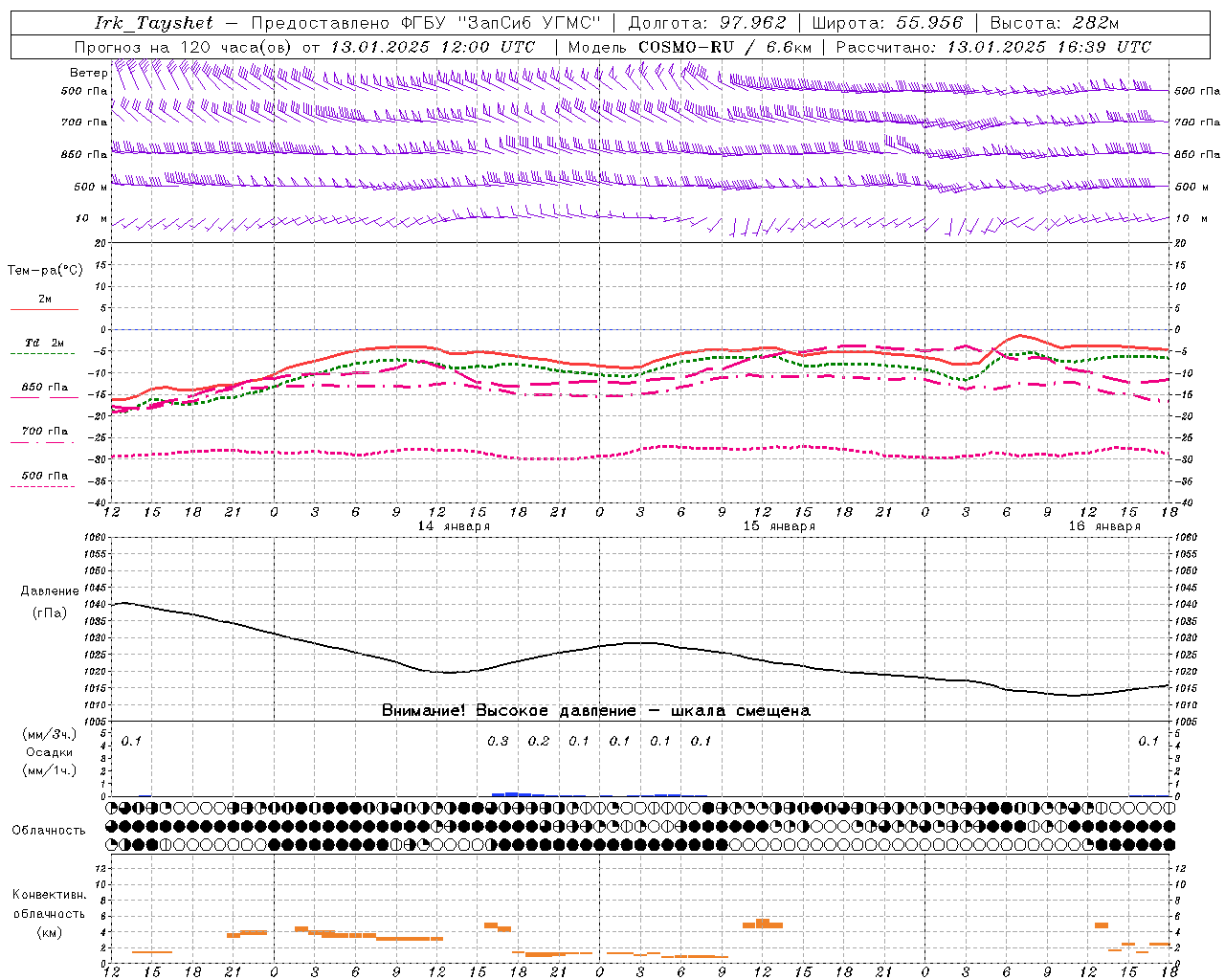The width and height of the screenshot is (1225, 980).
Task: Click the forecast start time '13.01.2025 12:00 UTC'
Action: [x=432, y=47]
